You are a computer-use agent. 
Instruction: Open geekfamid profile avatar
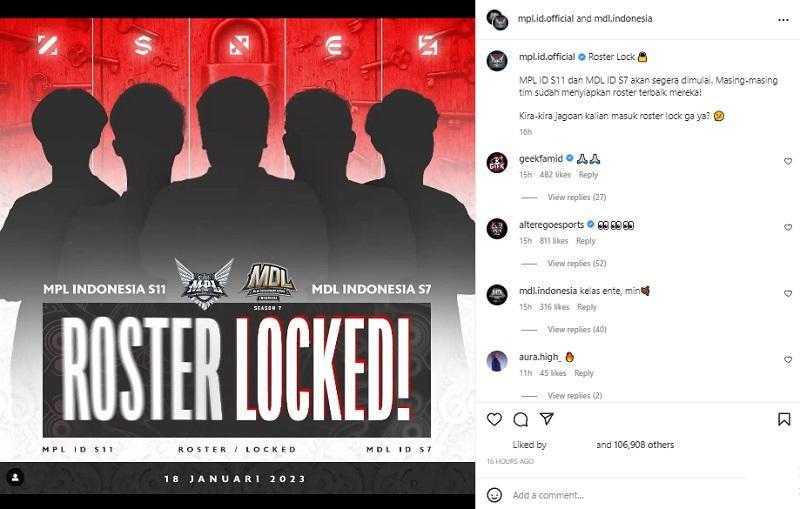tap(497, 163)
